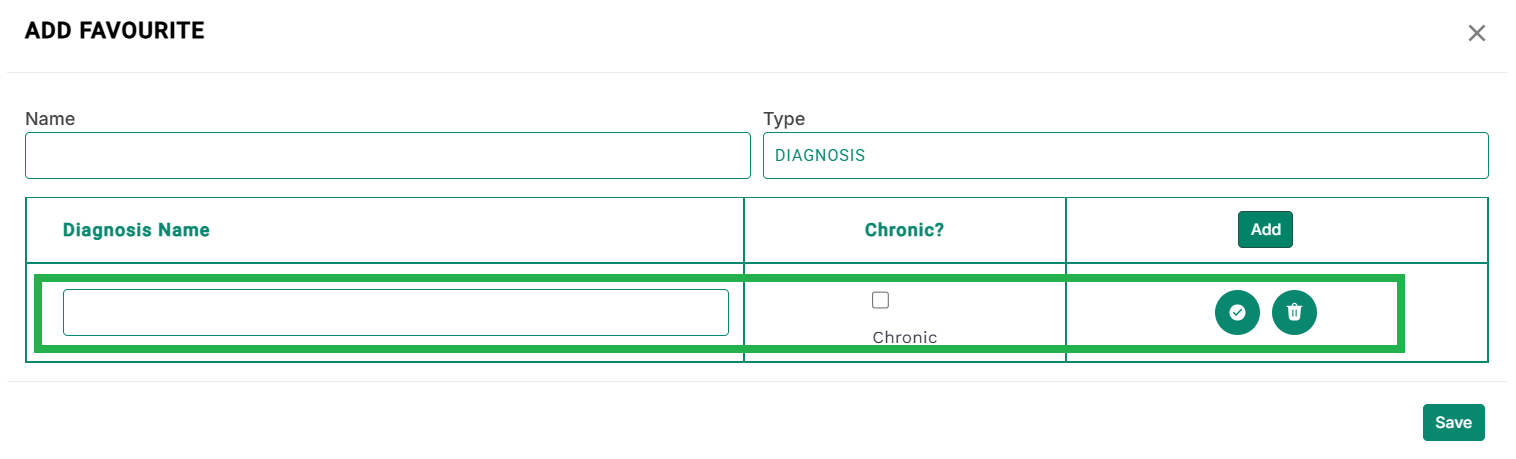Accept the entry using the round tick button
Viewport: 1516px width, 459px height.
1237,313
